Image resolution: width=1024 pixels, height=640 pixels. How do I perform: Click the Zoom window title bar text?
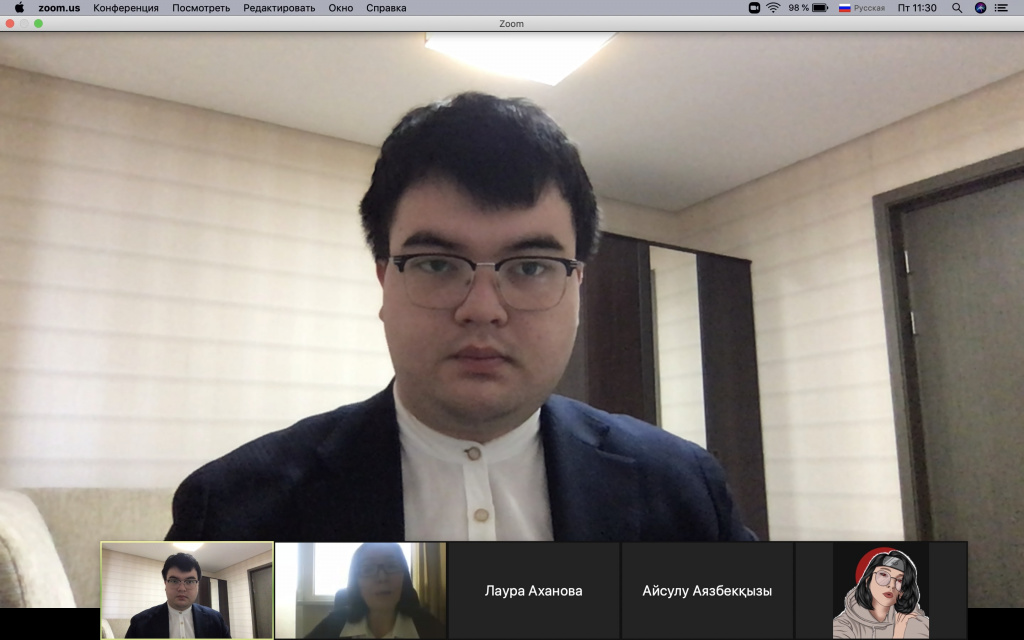coord(511,24)
